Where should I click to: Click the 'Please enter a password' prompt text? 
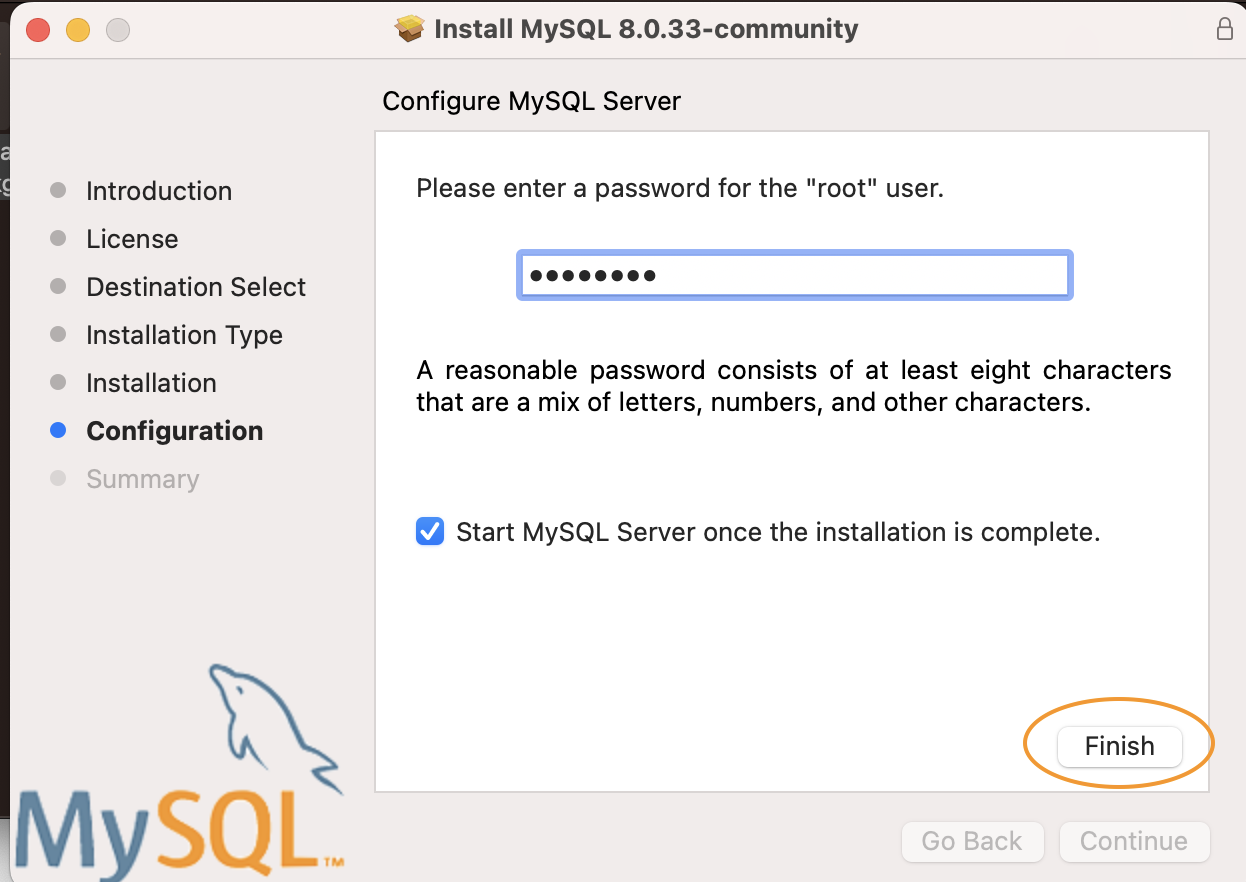coord(680,188)
